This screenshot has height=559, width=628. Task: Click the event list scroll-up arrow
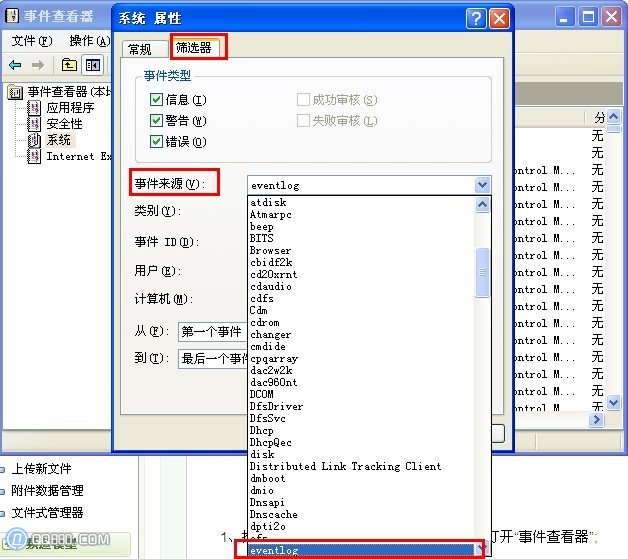click(x=614, y=117)
